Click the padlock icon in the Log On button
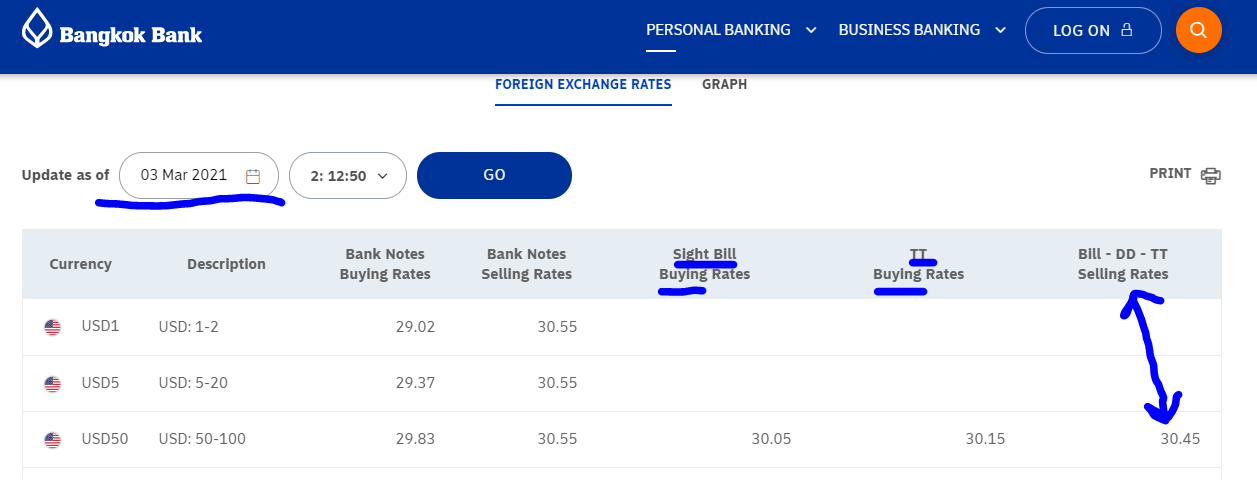Viewport: 1257px width, 480px height. pos(1127,30)
